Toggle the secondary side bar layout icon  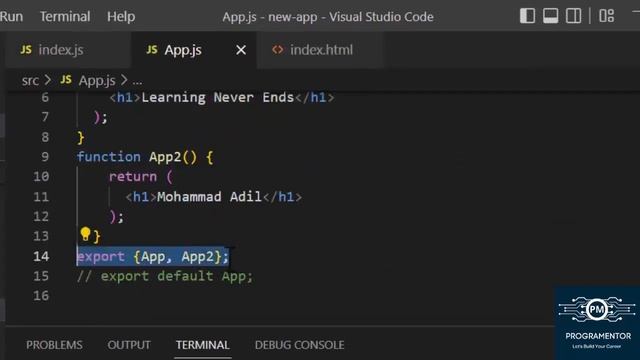coord(573,16)
